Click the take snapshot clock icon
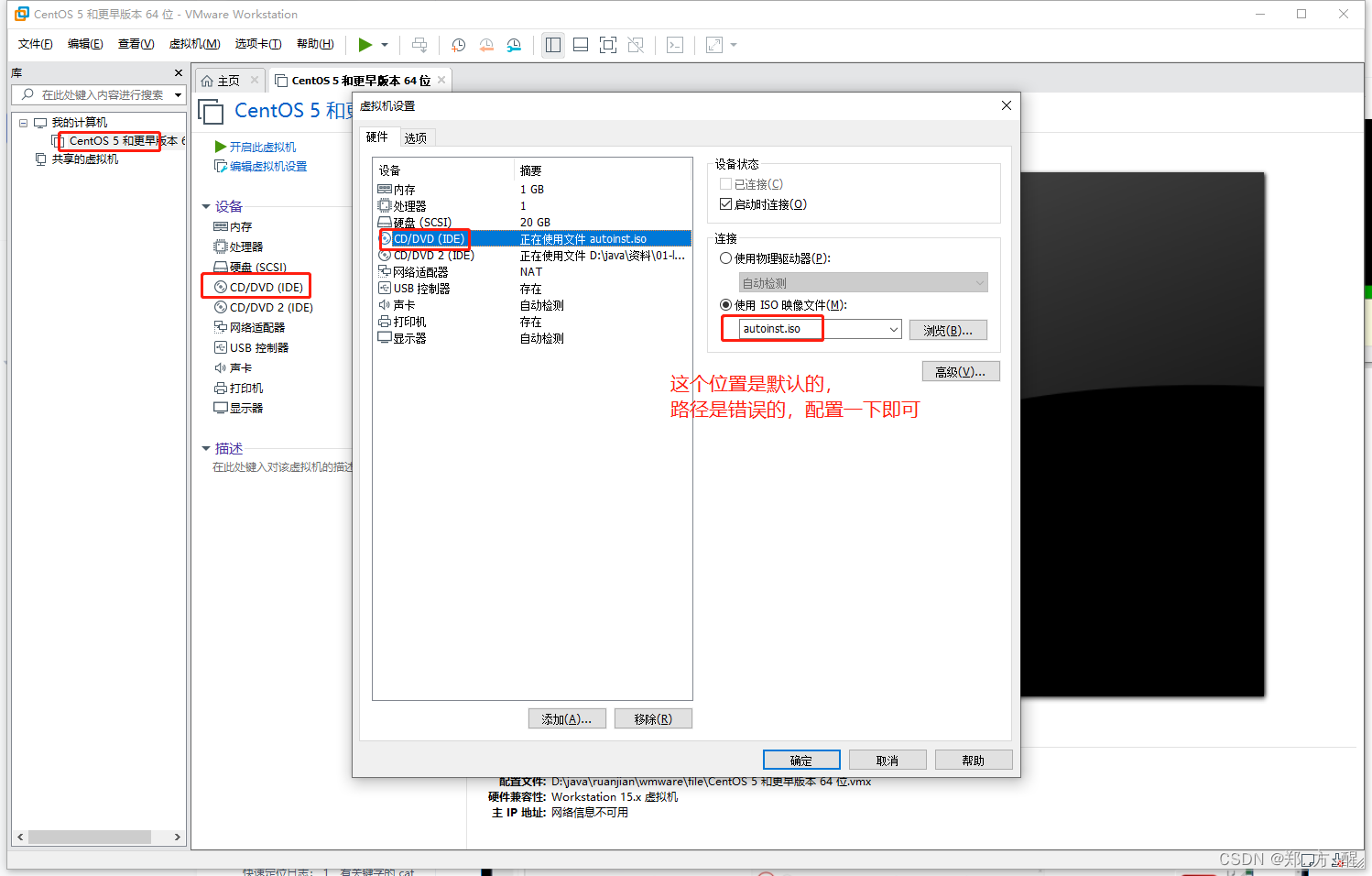Screen dimensions: 1372x876 459,44
